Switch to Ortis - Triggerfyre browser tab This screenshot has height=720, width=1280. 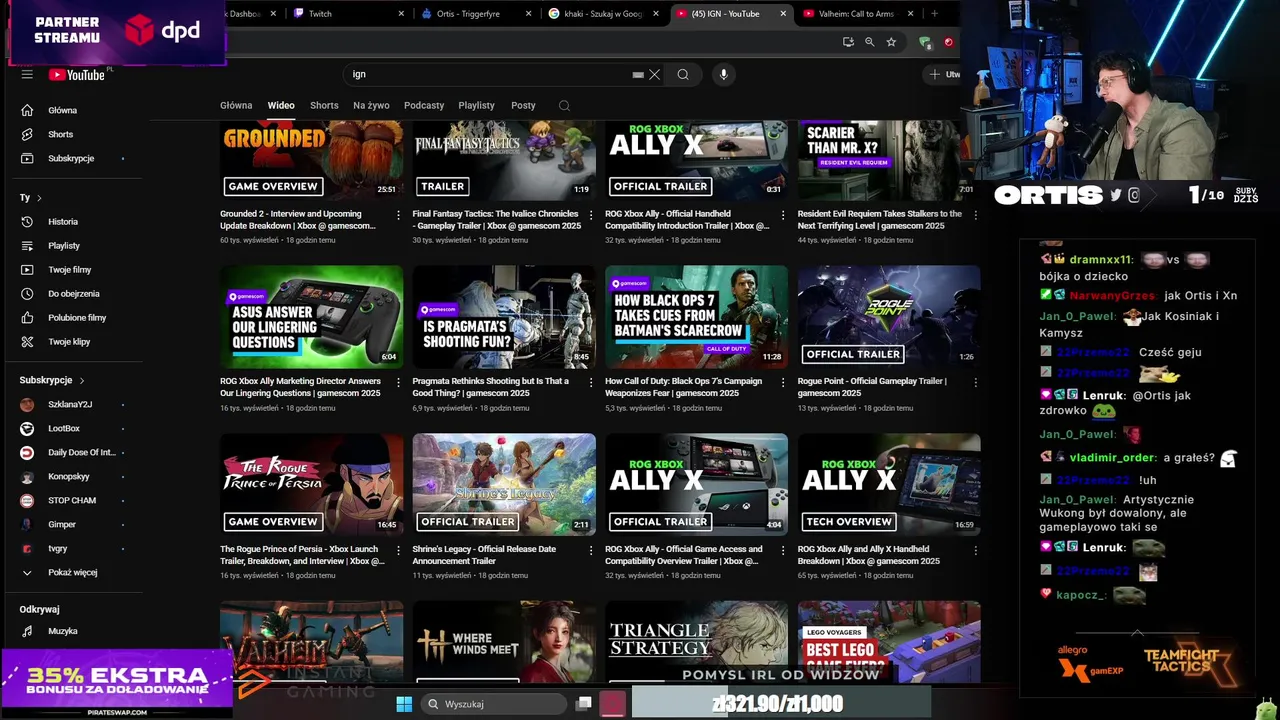tap(475, 14)
